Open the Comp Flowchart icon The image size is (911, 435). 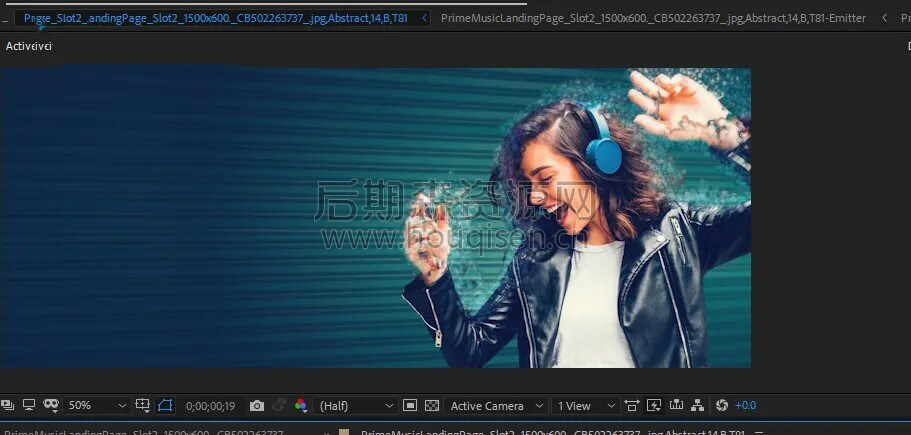697,405
